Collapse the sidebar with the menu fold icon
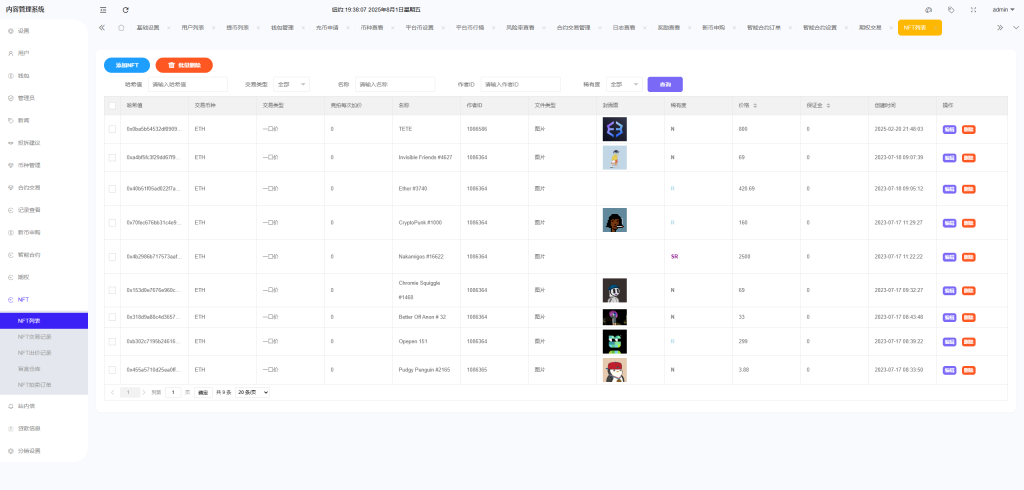 pyautogui.click(x=103, y=9)
